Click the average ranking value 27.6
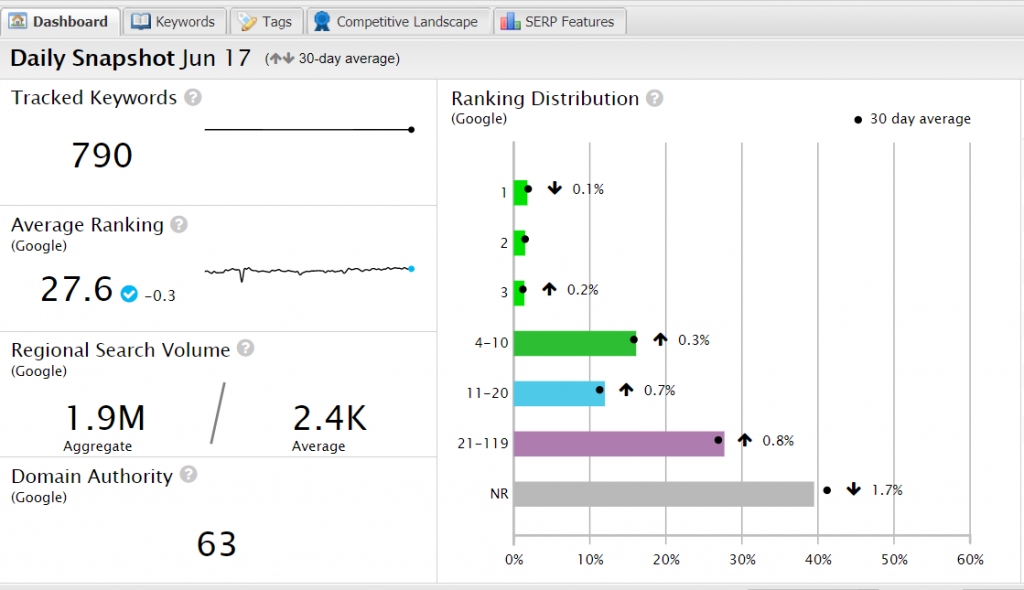The width and height of the screenshot is (1024, 590). [77, 289]
